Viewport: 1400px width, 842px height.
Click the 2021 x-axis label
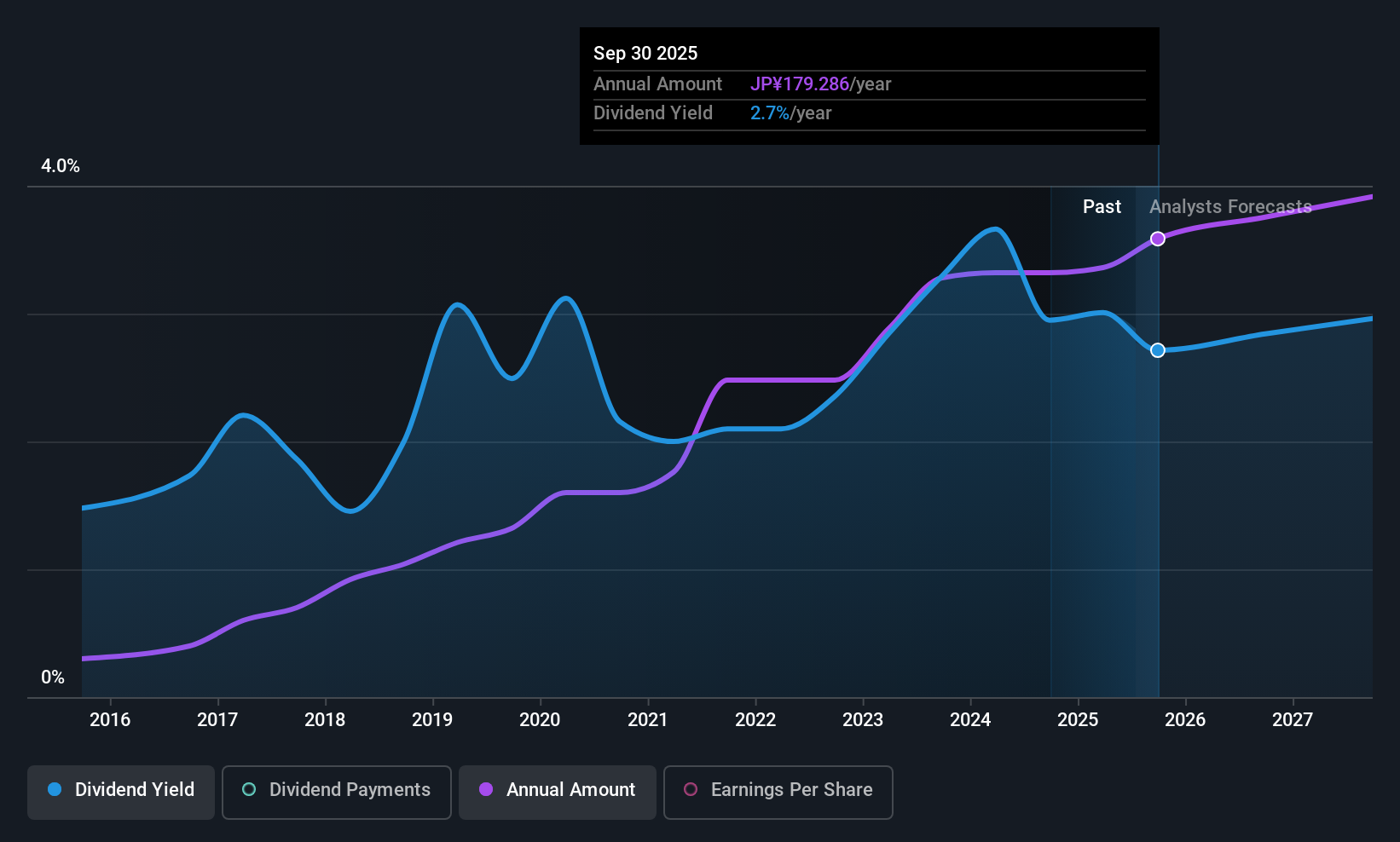point(648,719)
